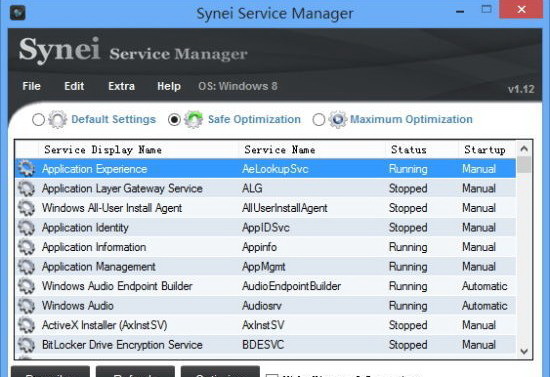Click the OS: Windows 8 label

tap(238, 86)
